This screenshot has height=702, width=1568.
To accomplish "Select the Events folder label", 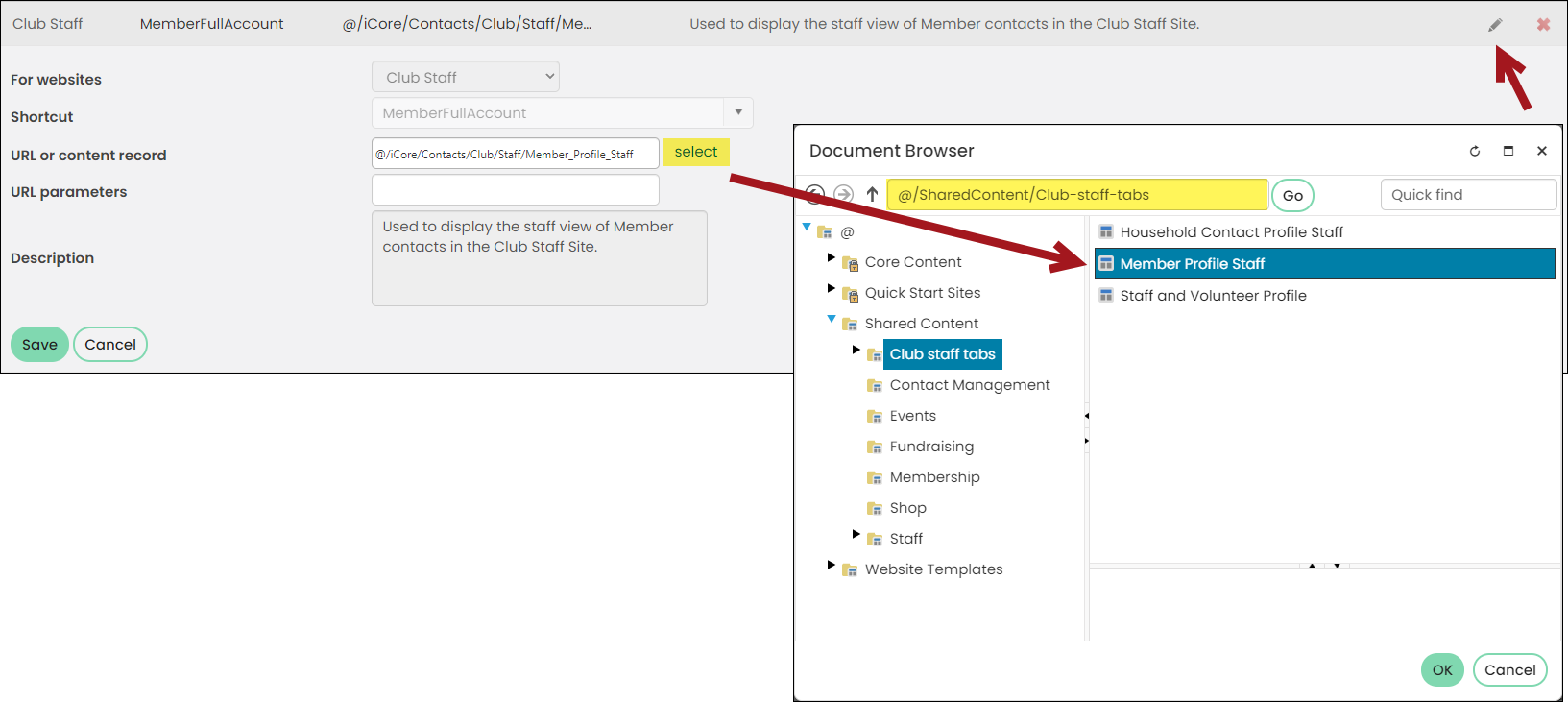I will pos(913,416).
